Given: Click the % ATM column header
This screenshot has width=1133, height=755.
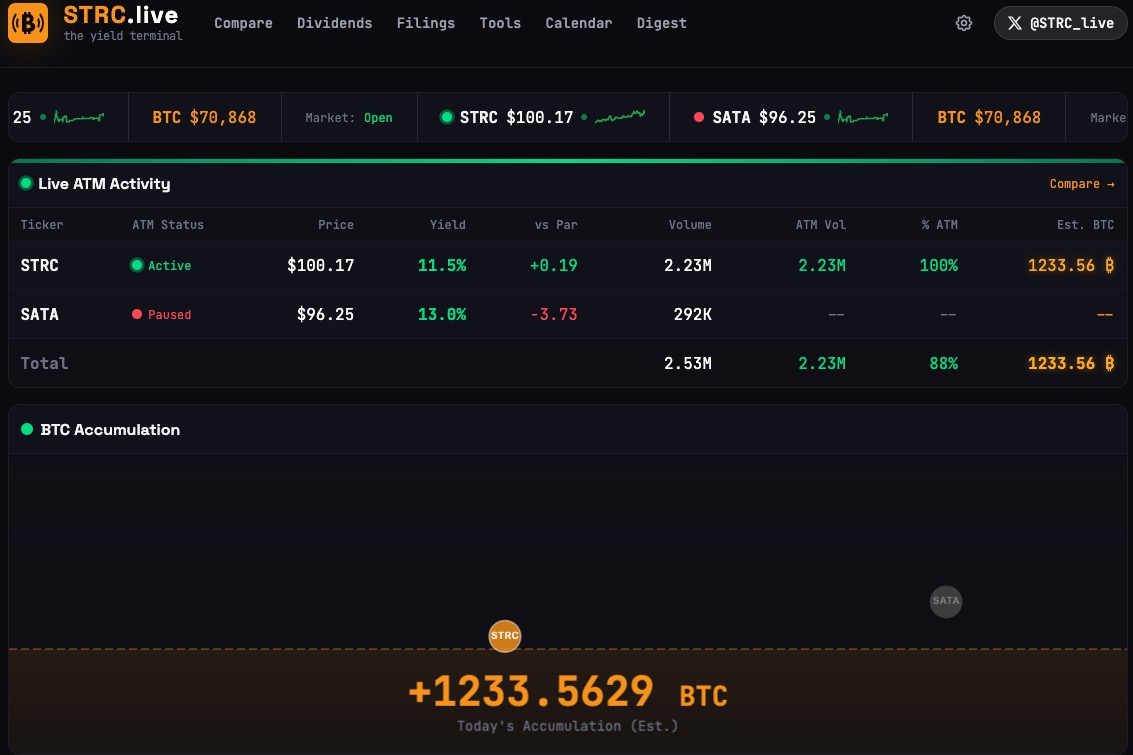Looking at the screenshot, I should pyautogui.click(x=939, y=225).
